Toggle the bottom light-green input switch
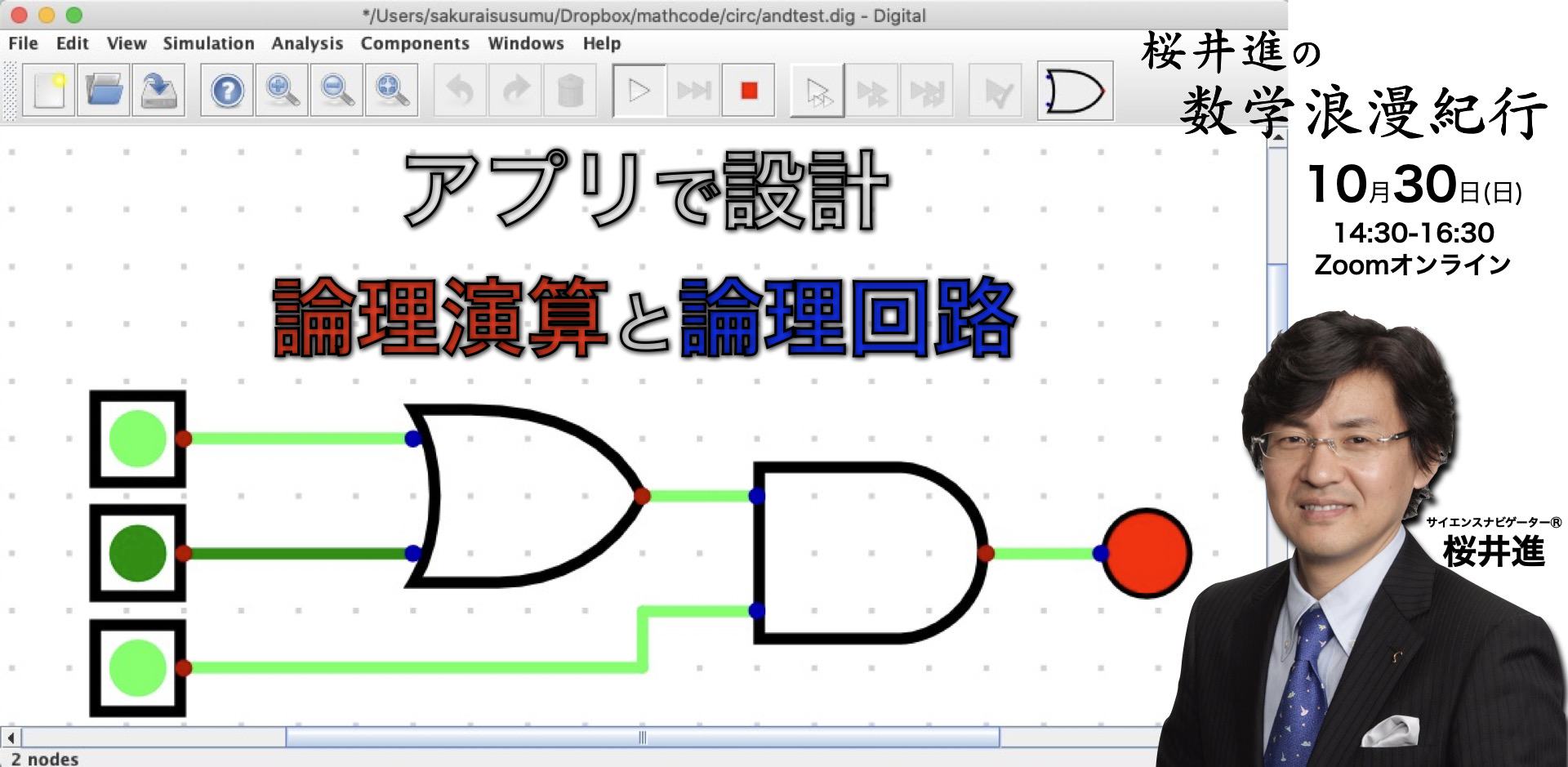 pos(137,668)
